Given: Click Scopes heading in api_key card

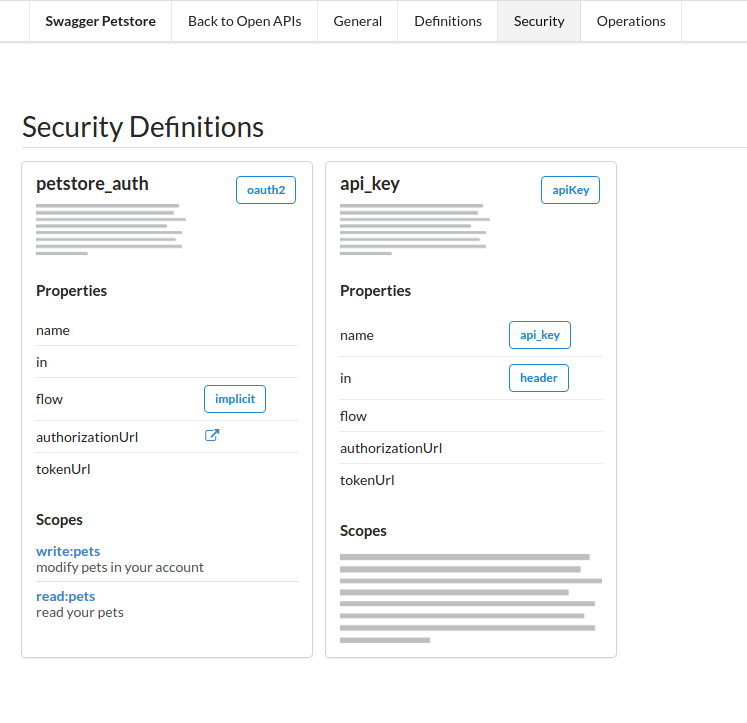Looking at the screenshot, I should (x=363, y=531).
